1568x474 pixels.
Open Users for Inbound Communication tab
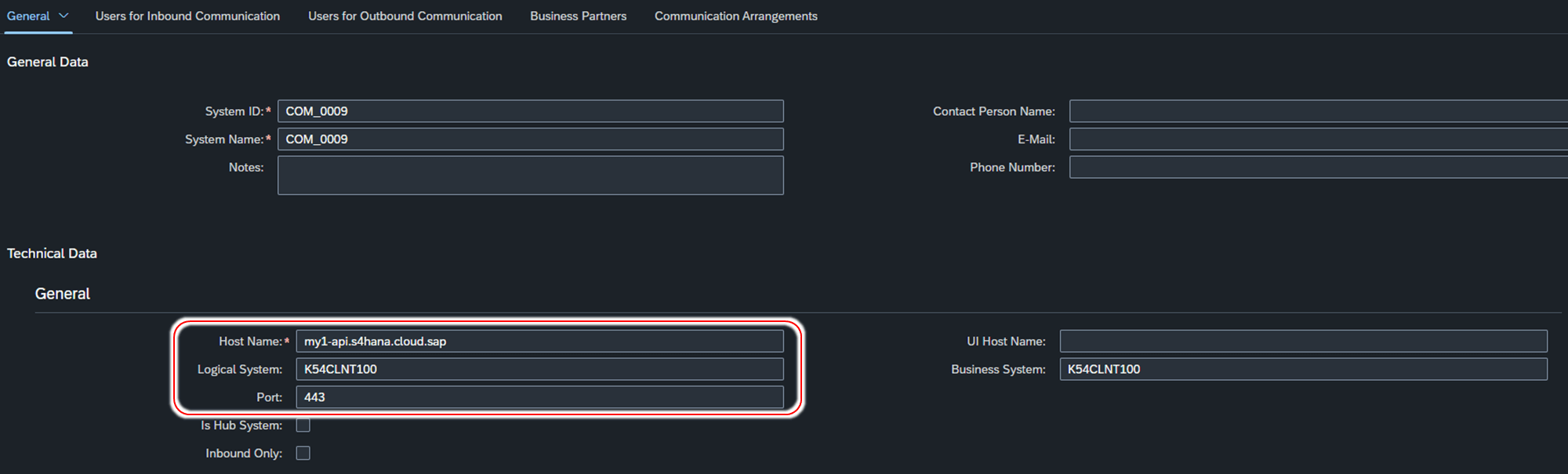point(187,16)
